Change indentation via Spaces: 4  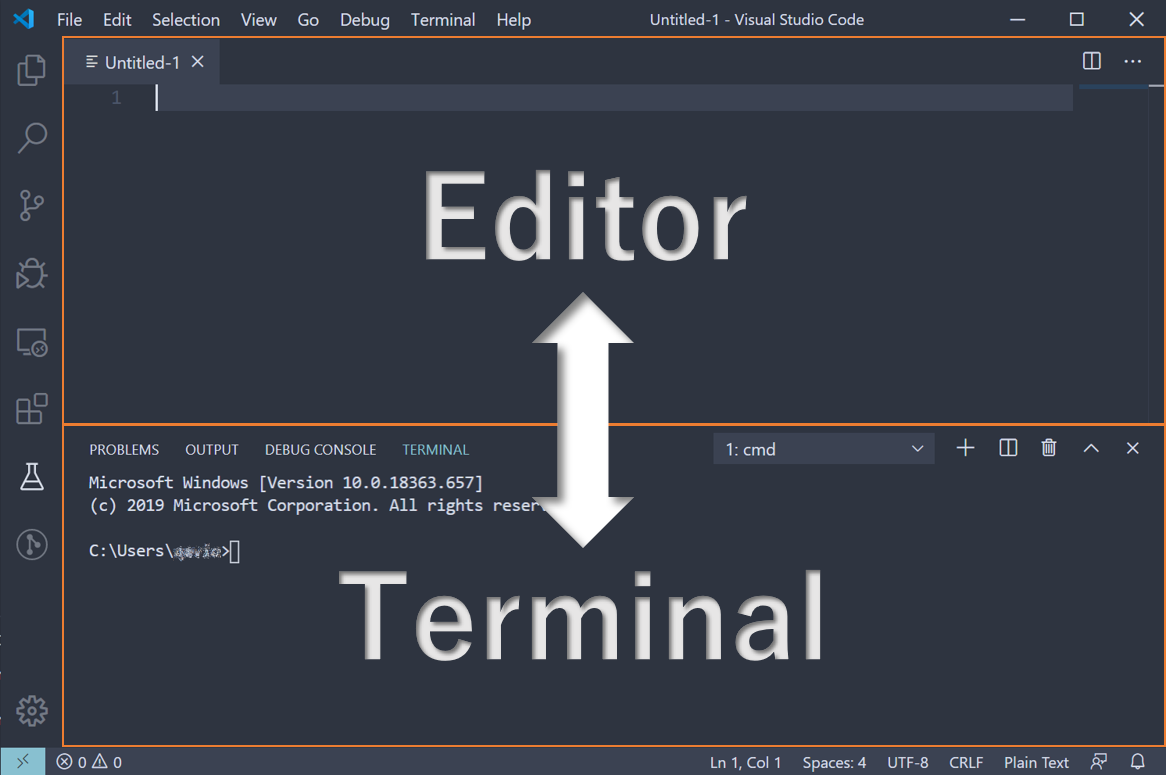point(834,762)
